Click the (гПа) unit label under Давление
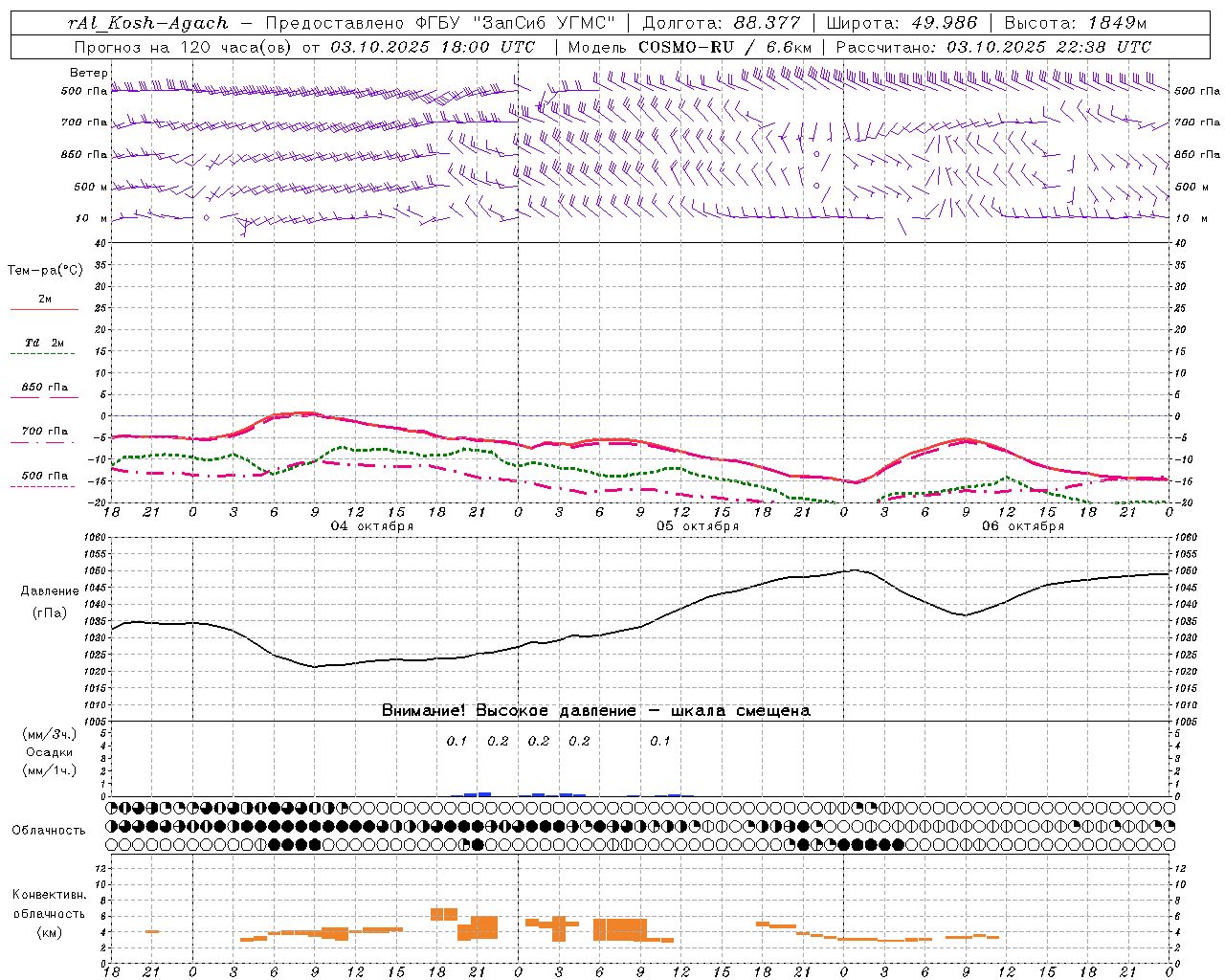This screenshot has width=1225, height=980. 50,613
